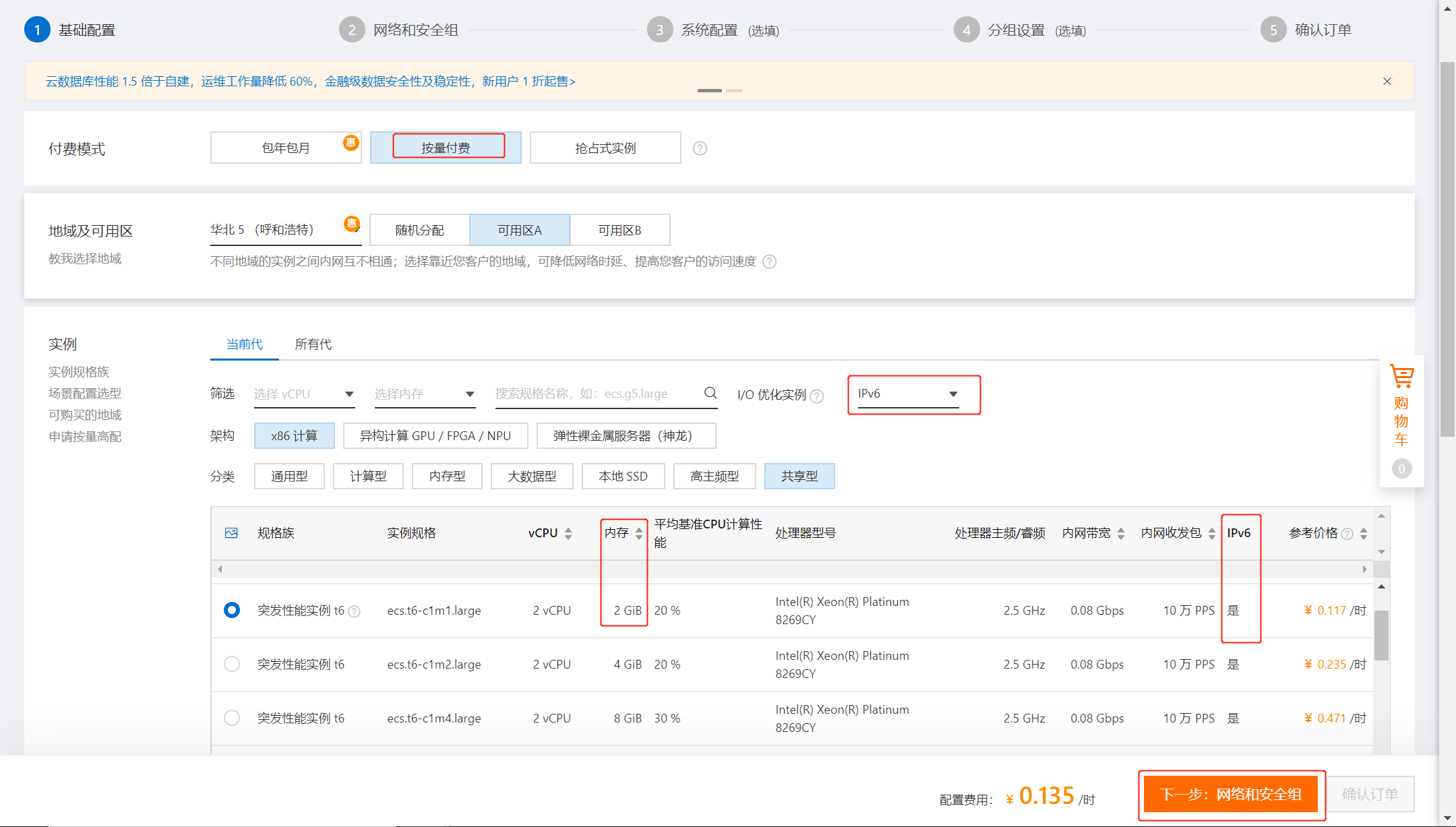Click 下一步：网络和安全组 button
The image size is (1456, 827).
1231,795
